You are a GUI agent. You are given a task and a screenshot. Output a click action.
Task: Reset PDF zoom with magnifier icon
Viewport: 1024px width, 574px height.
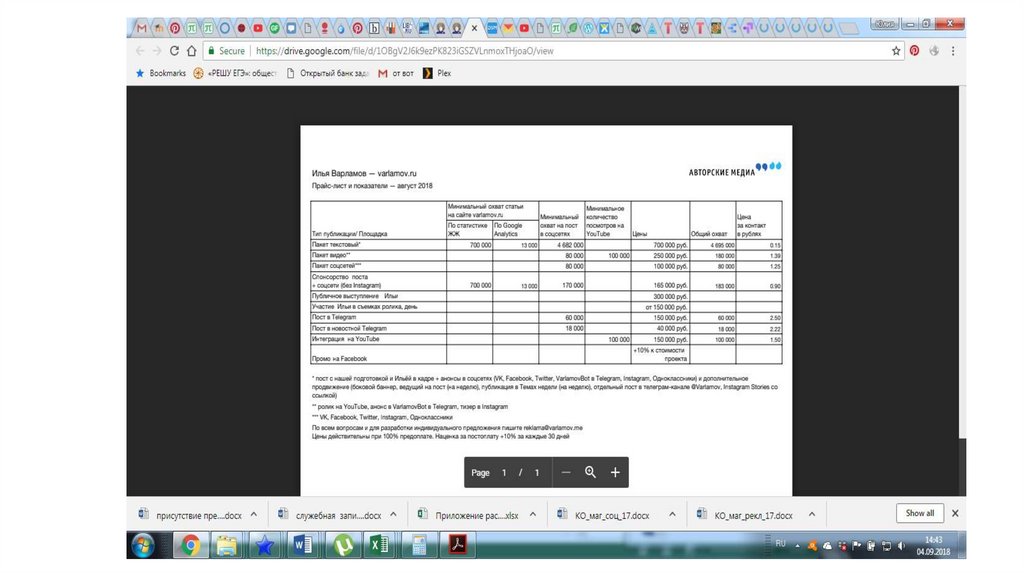tap(590, 472)
